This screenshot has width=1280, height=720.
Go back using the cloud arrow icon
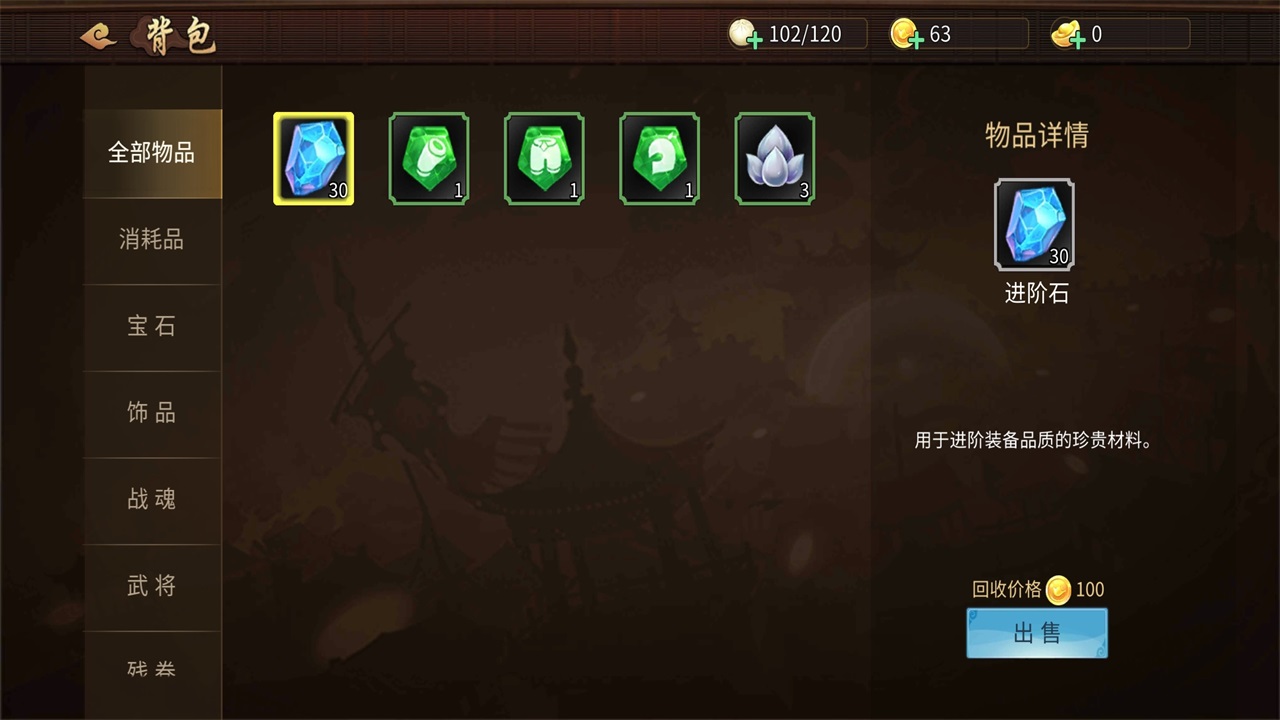click(x=98, y=36)
